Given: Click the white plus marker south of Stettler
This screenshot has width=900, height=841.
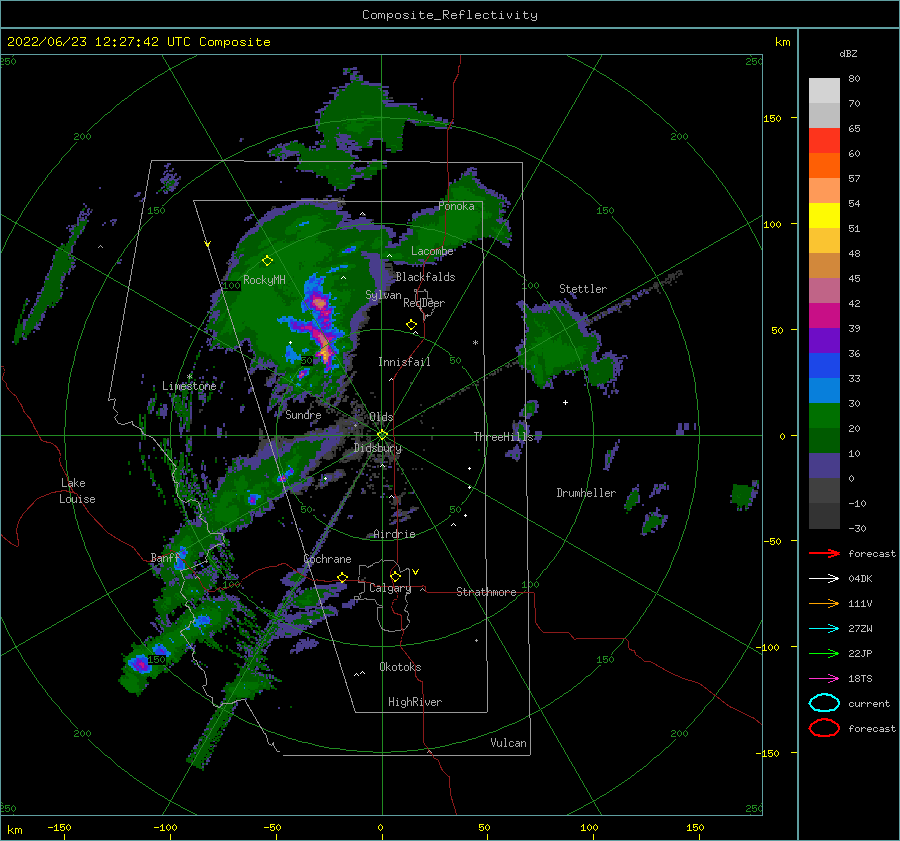Looking at the screenshot, I should (x=565, y=402).
